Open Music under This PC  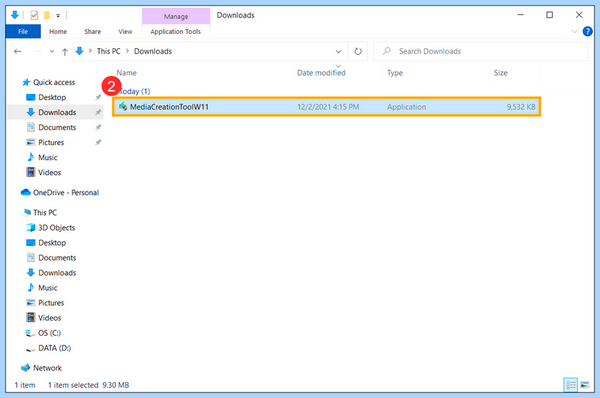click(47, 288)
